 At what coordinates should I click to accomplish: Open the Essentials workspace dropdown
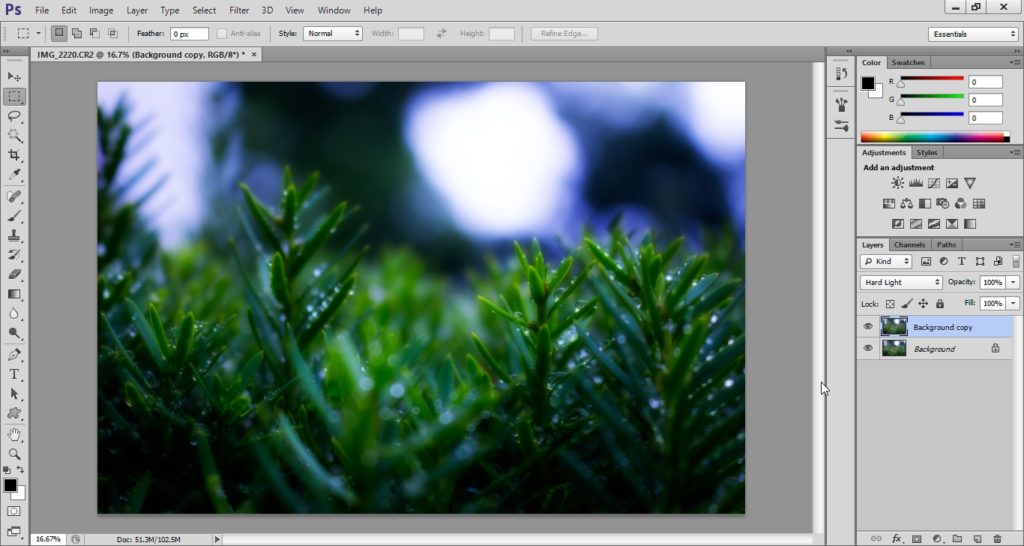pos(973,34)
